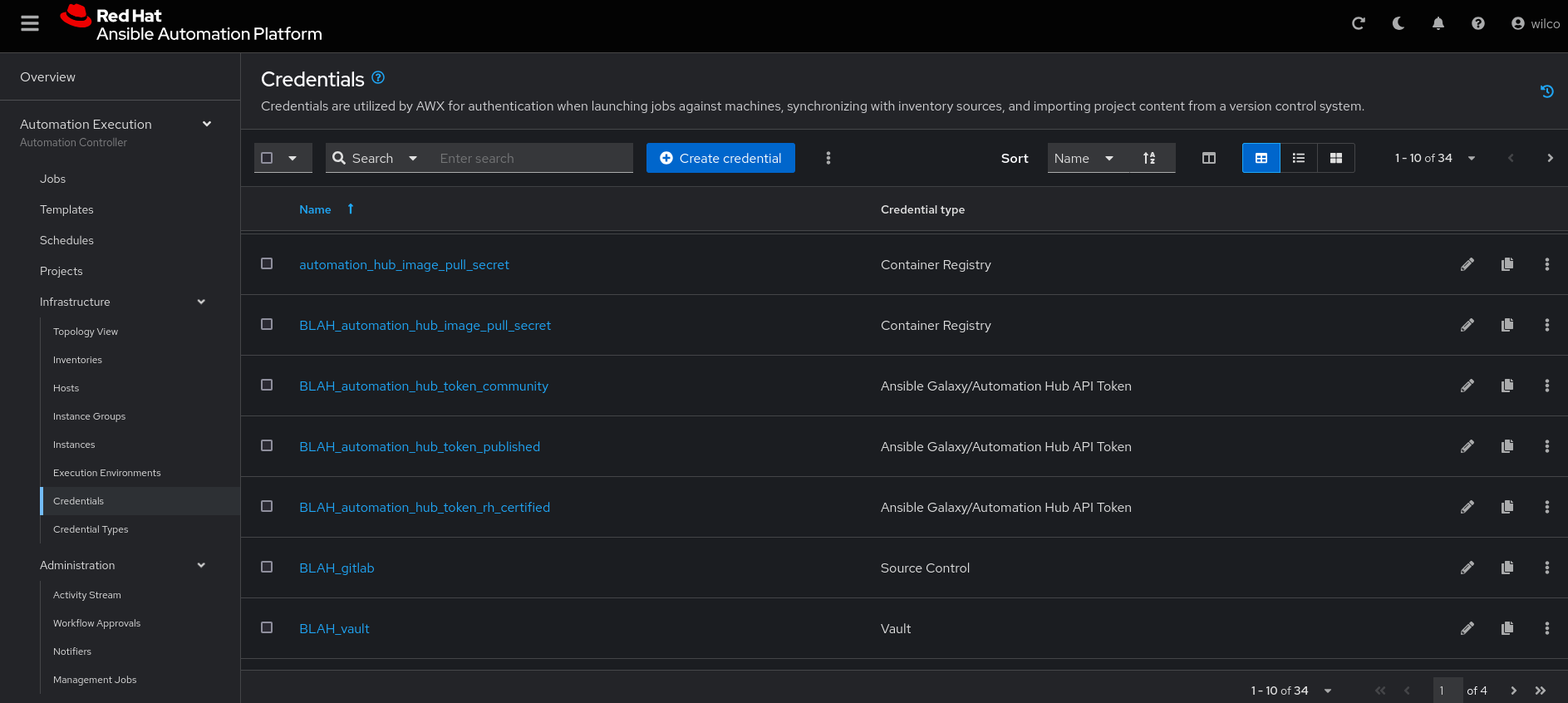
Task: Open the toolbar kebab bulk actions menu
Action: pyautogui.click(x=828, y=158)
